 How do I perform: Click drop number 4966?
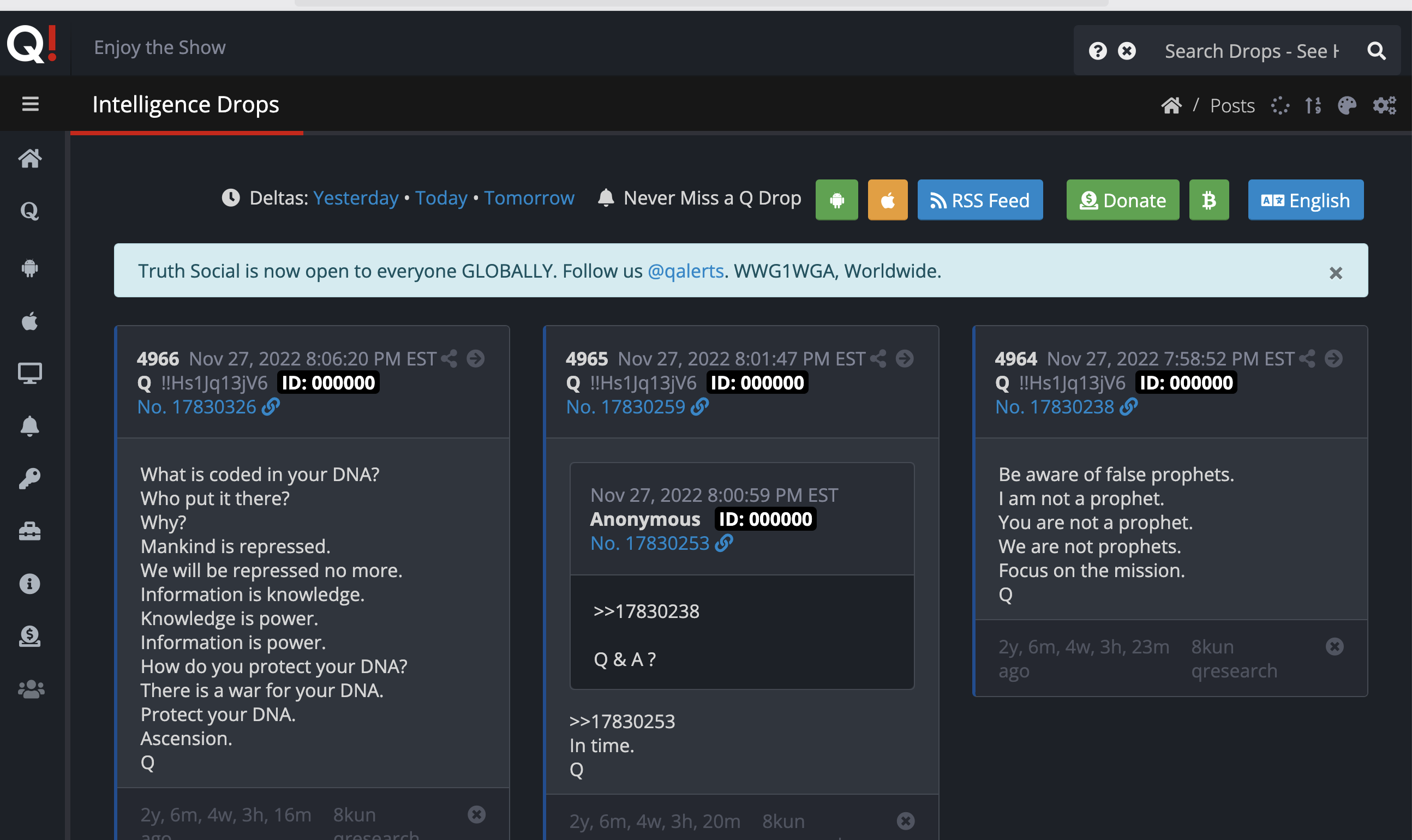tap(158, 359)
